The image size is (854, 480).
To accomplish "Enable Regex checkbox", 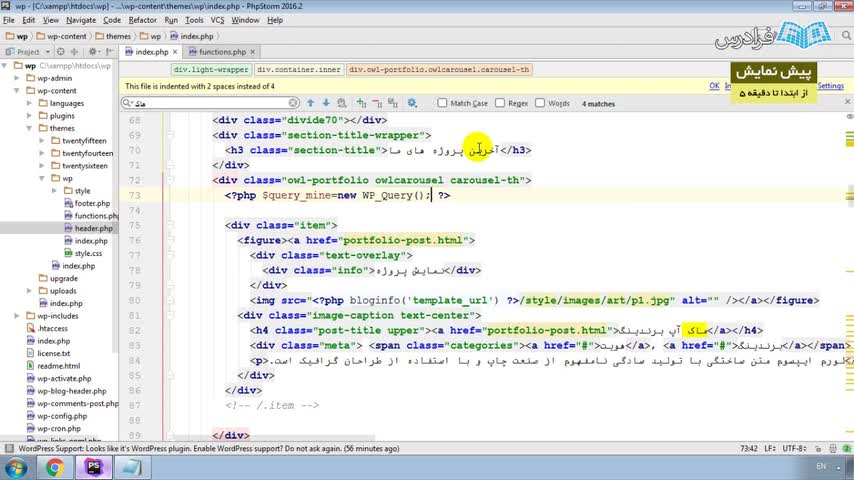I will coord(500,102).
